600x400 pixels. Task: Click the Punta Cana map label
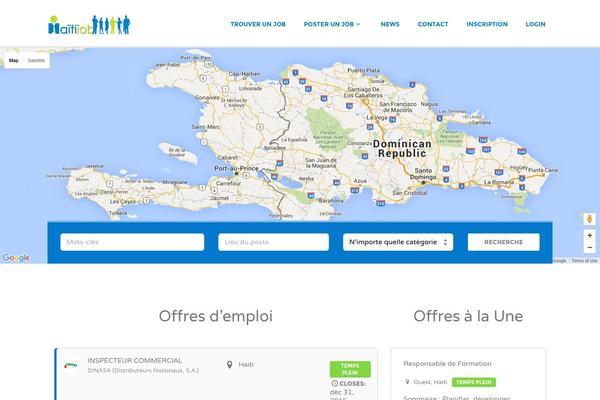coord(543,170)
